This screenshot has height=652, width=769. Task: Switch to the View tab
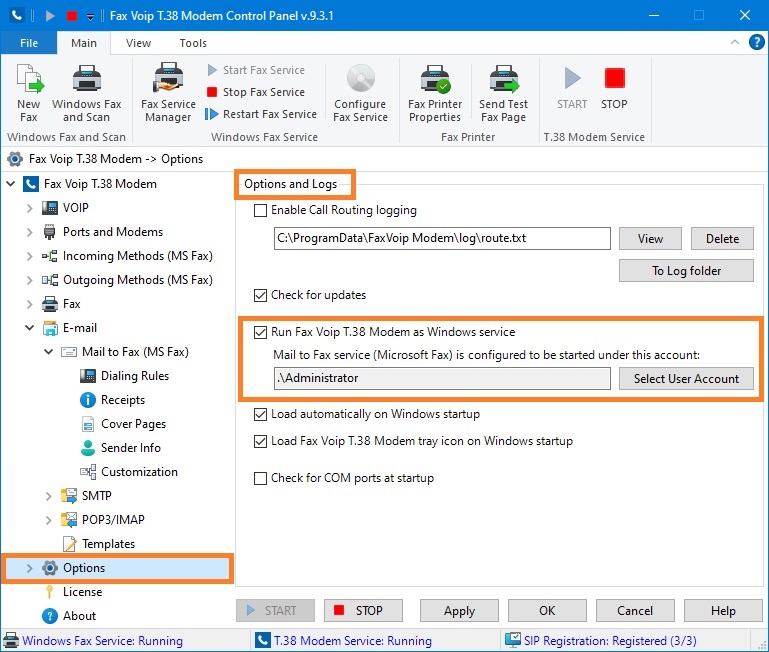pos(138,43)
